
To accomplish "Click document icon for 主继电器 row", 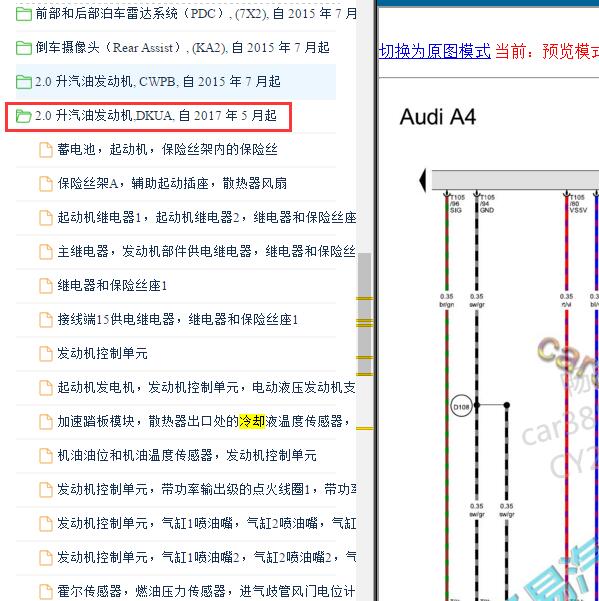I will click(x=46, y=252).
